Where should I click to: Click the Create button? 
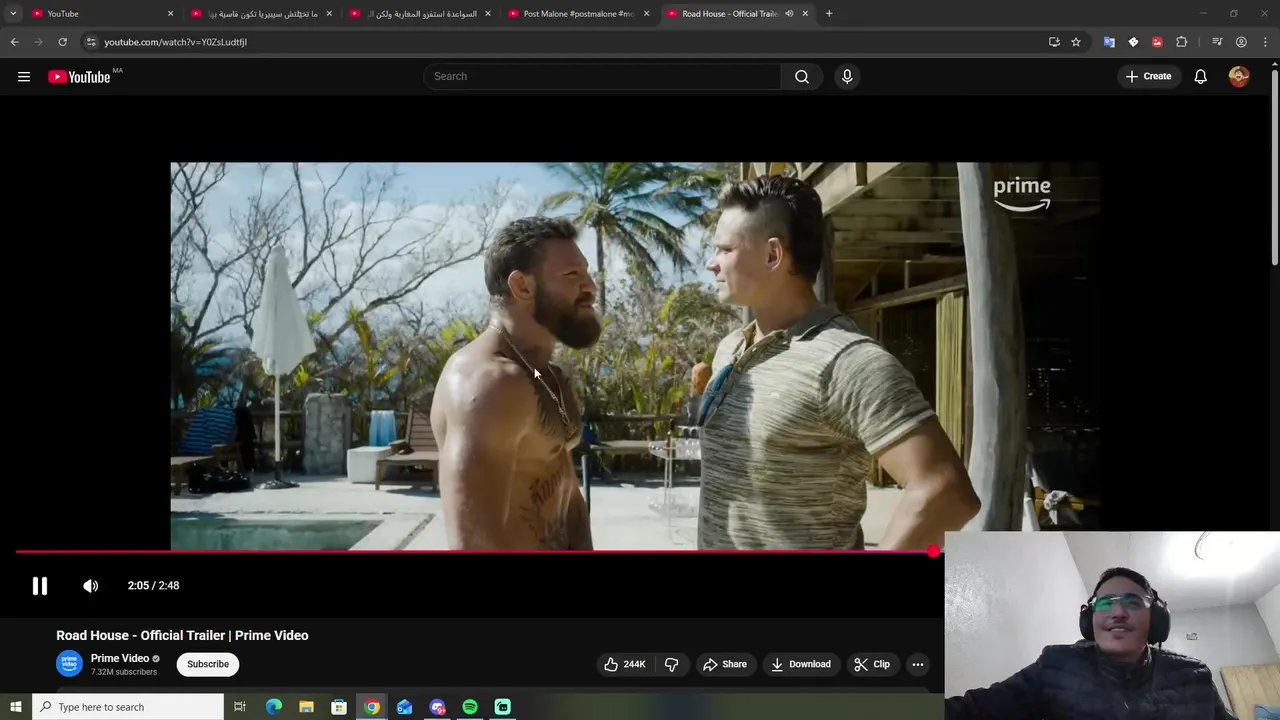(1148, 77)
